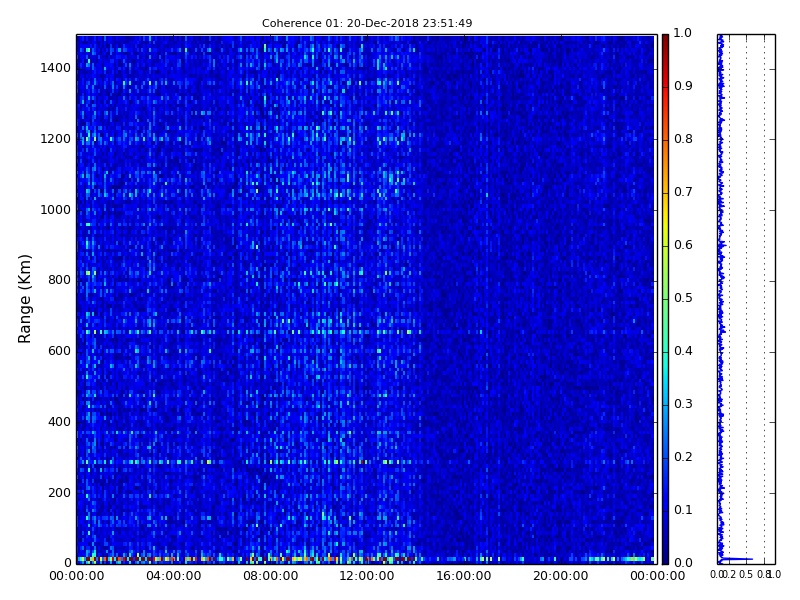Click the 0.1 value on the colorbar scale
800x600 pixels.
[683, 510]
